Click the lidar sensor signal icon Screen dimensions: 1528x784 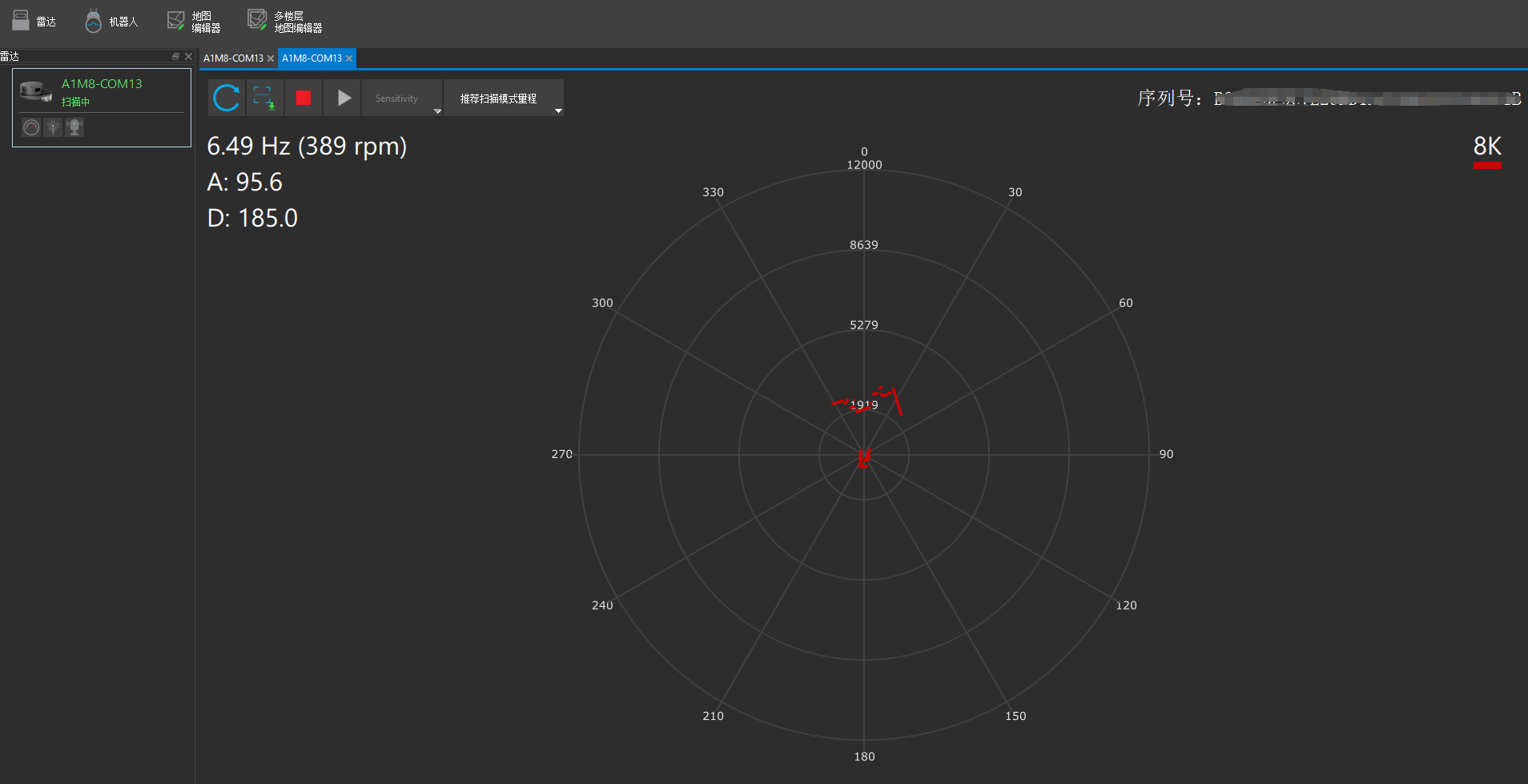(x=74, y=127)
